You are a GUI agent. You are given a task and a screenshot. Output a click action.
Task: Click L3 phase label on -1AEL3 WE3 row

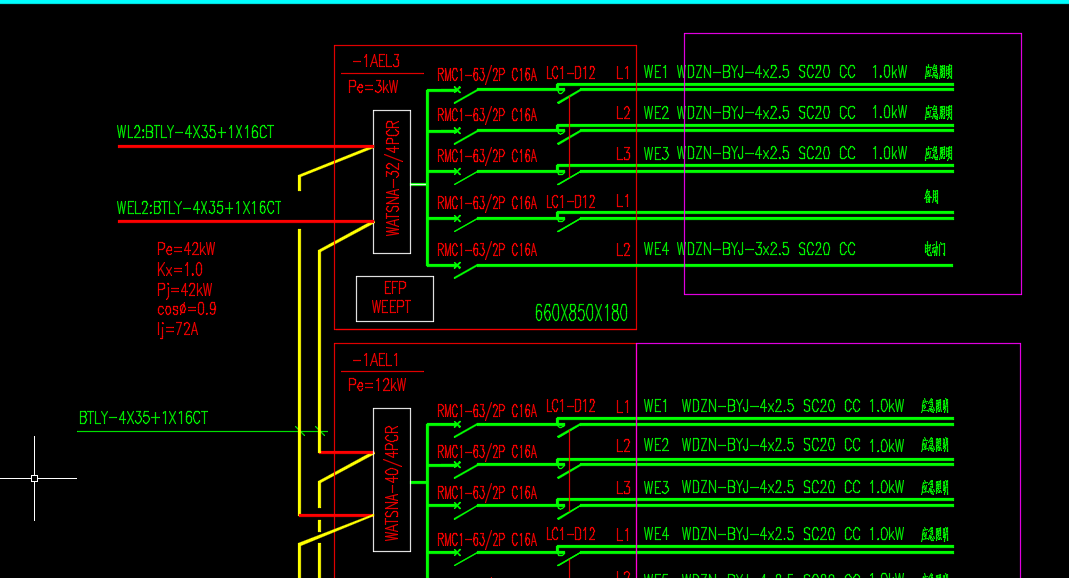623,154
